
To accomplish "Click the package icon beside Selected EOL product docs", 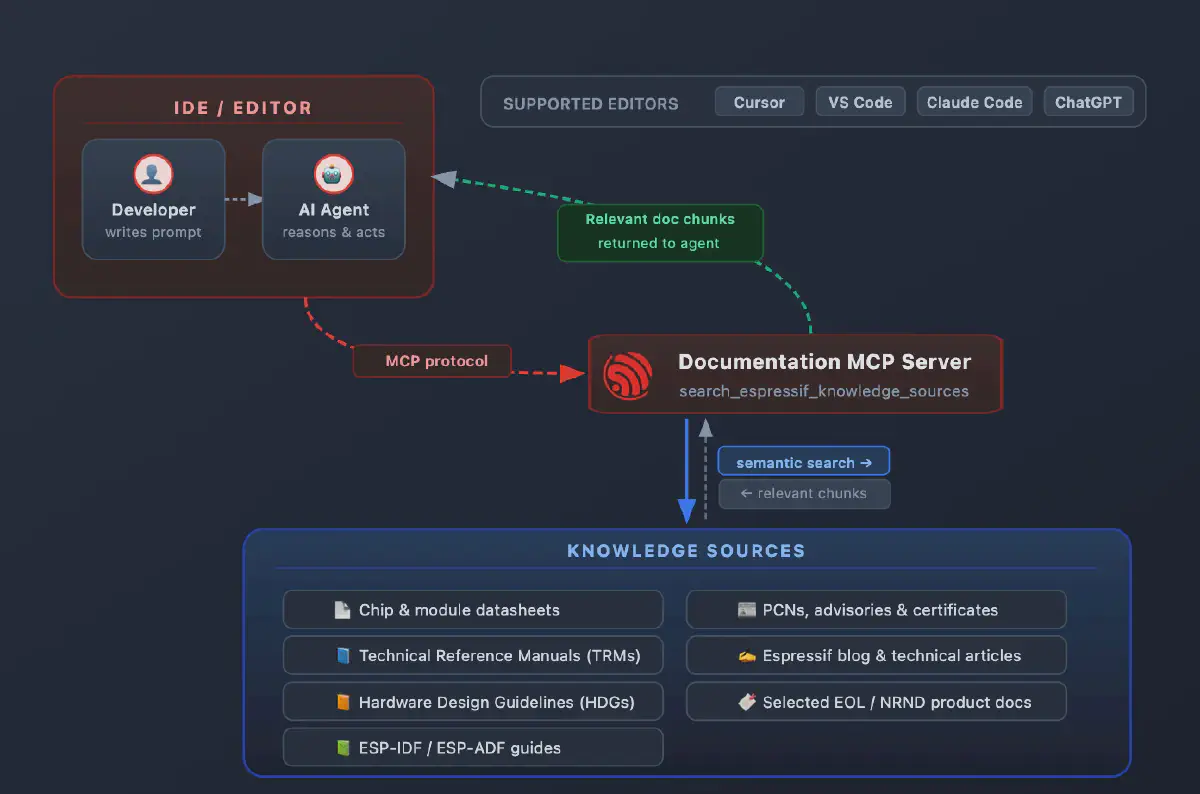I will pyautogui.click(x=747, y=701).
